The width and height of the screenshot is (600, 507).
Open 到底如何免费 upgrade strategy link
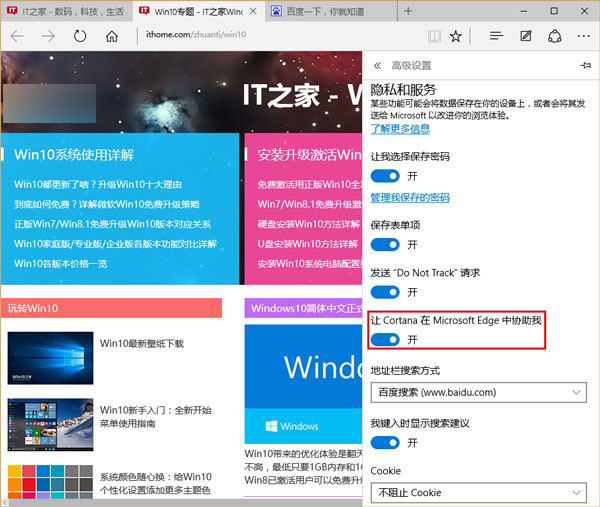tap(107, 204)
